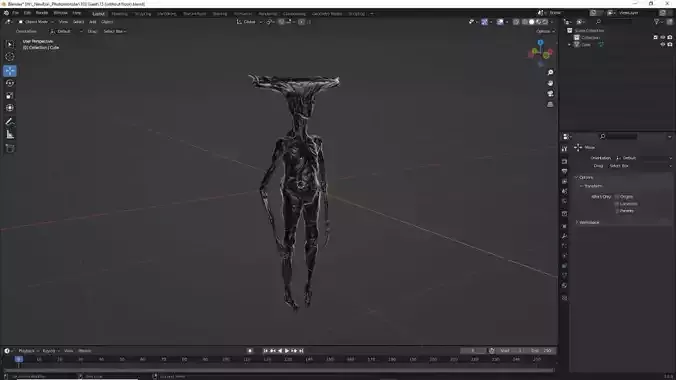676x380 pixels.
Task: Open the Output properties tab icon
Action: 564,171
